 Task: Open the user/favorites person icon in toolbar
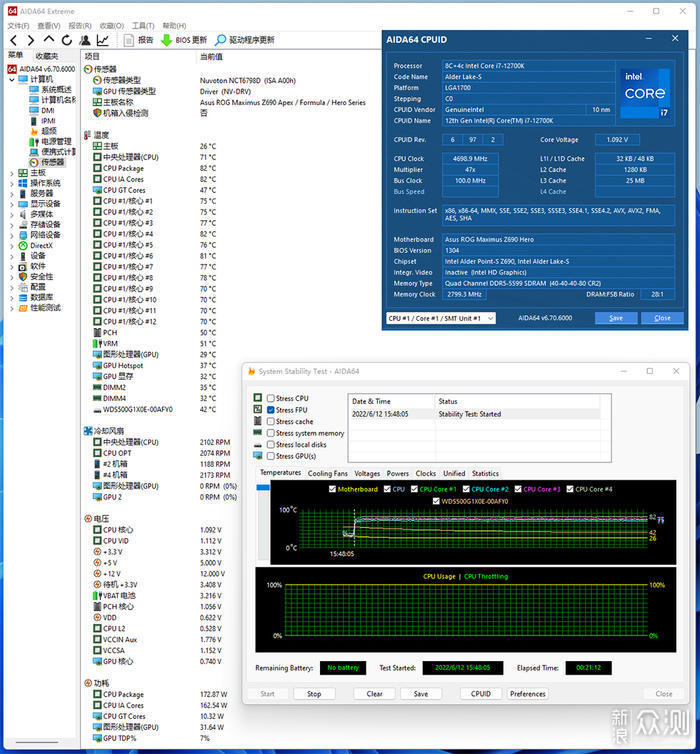(84, 40)
